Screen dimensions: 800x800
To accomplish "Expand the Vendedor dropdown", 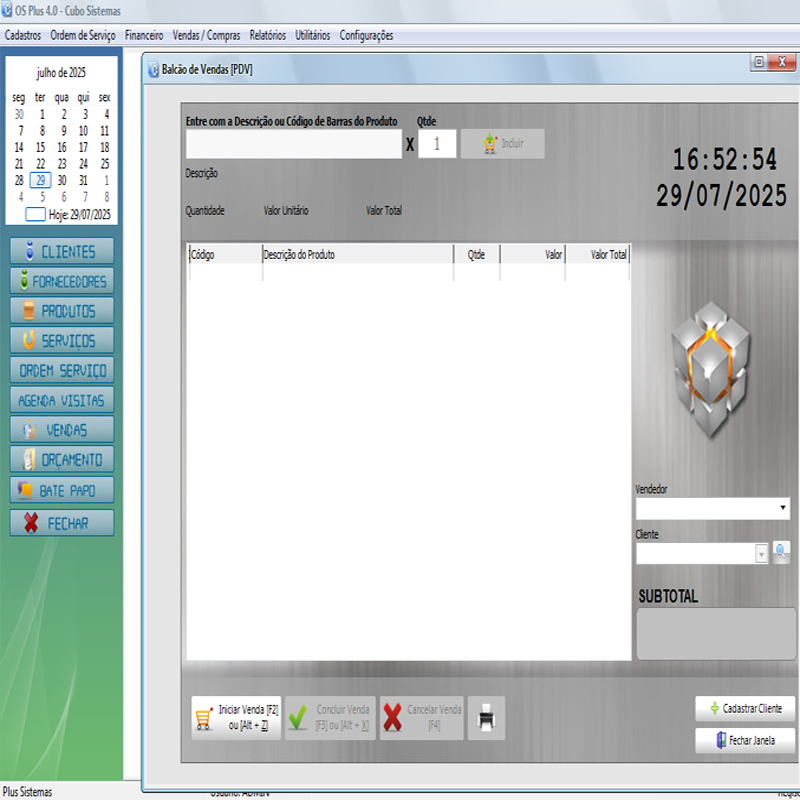I will (x=782, y=509).
